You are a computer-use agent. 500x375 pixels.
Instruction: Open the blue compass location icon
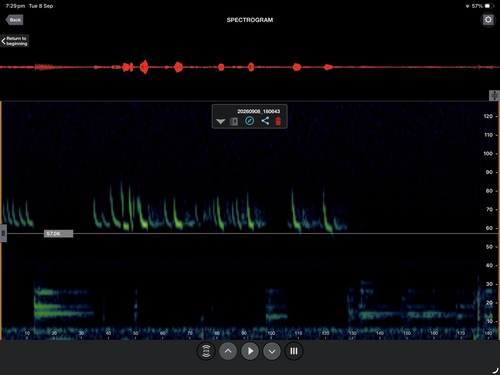click(x=250, y=121)
